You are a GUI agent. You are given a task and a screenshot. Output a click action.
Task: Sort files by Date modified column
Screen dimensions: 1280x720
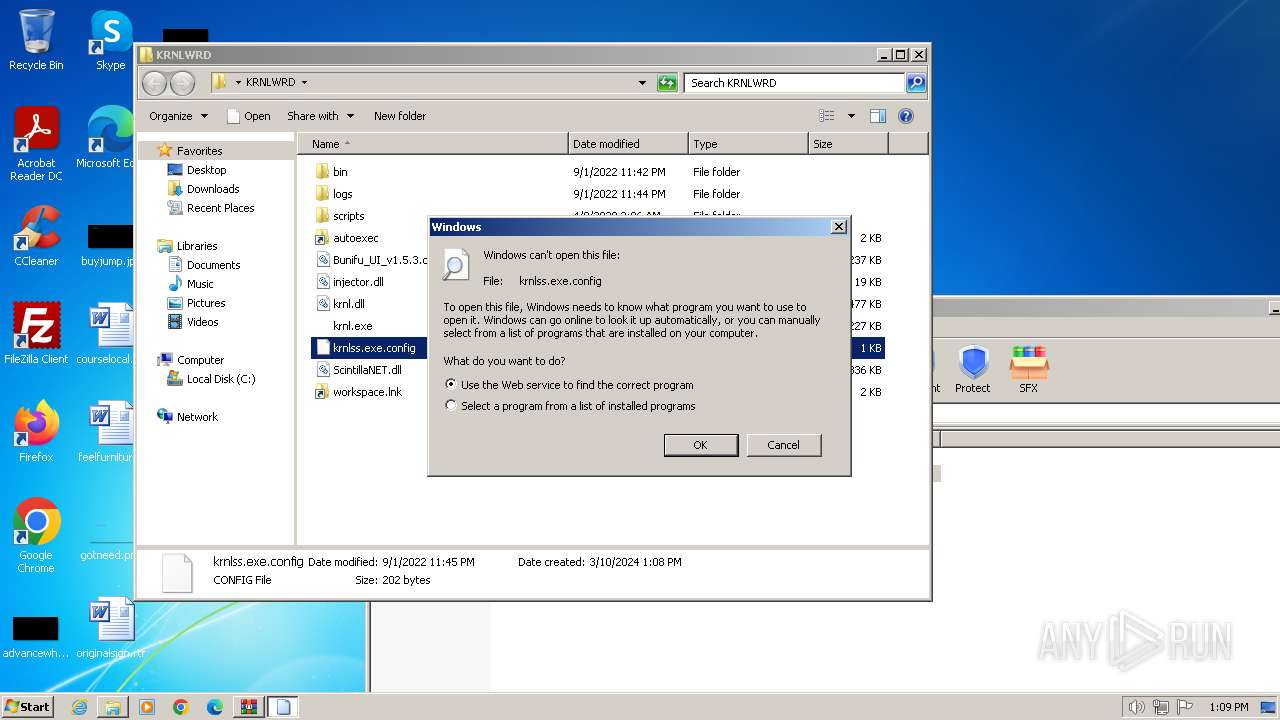pos(628,144)
